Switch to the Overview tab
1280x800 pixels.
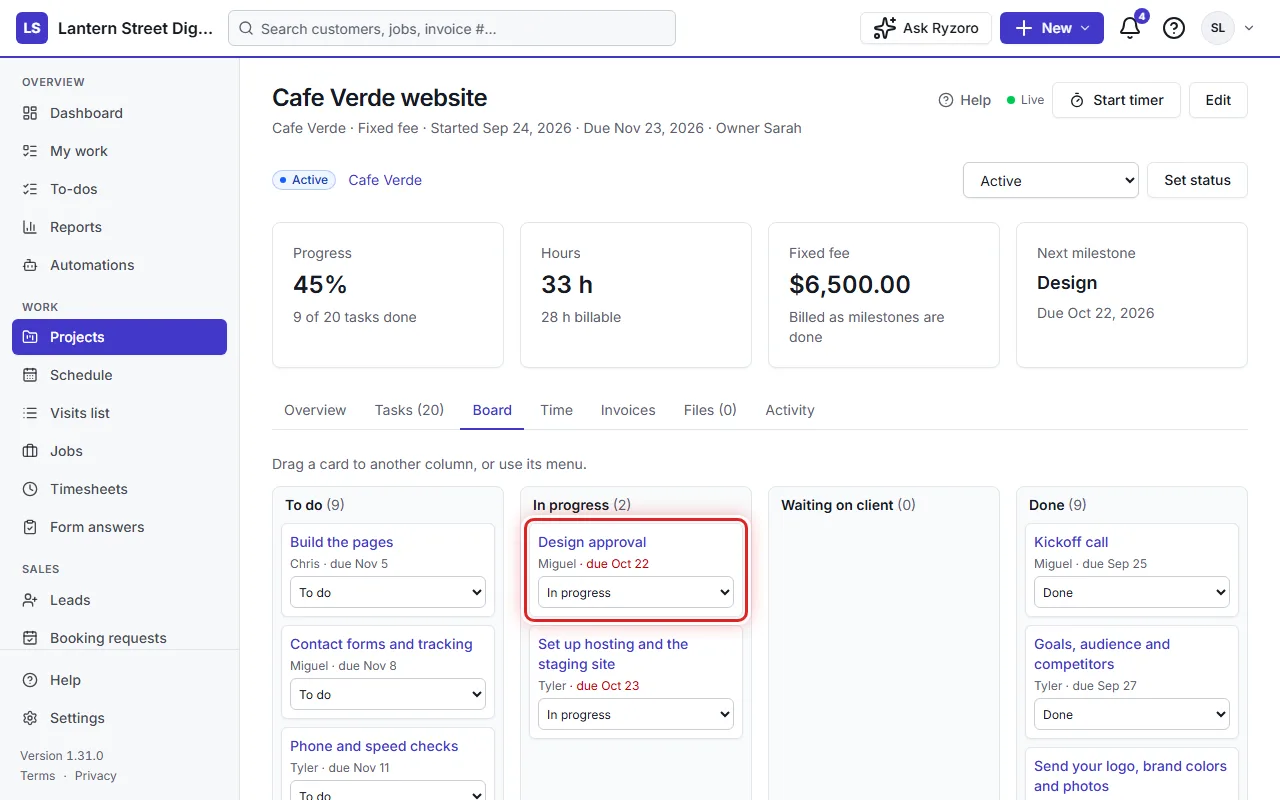pos(315,410)
